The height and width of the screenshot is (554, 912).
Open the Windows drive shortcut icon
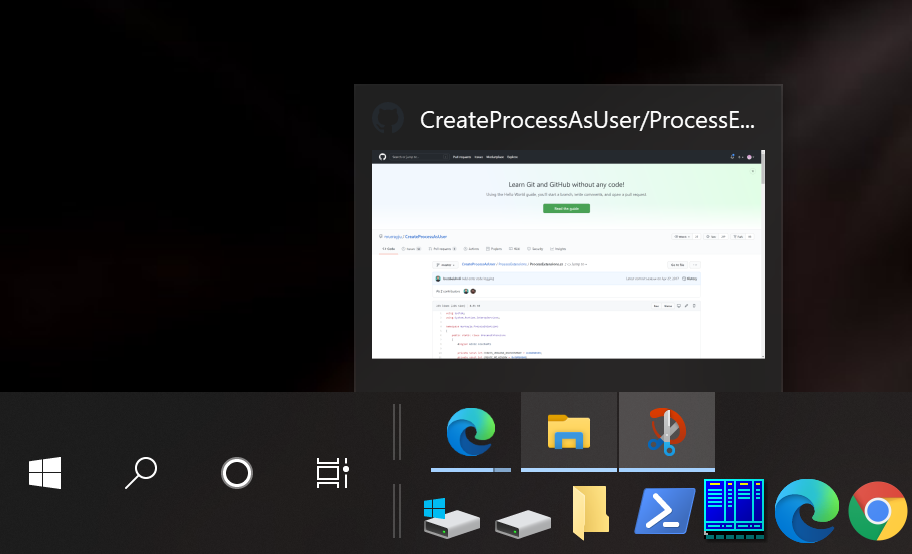pos(451,517)
